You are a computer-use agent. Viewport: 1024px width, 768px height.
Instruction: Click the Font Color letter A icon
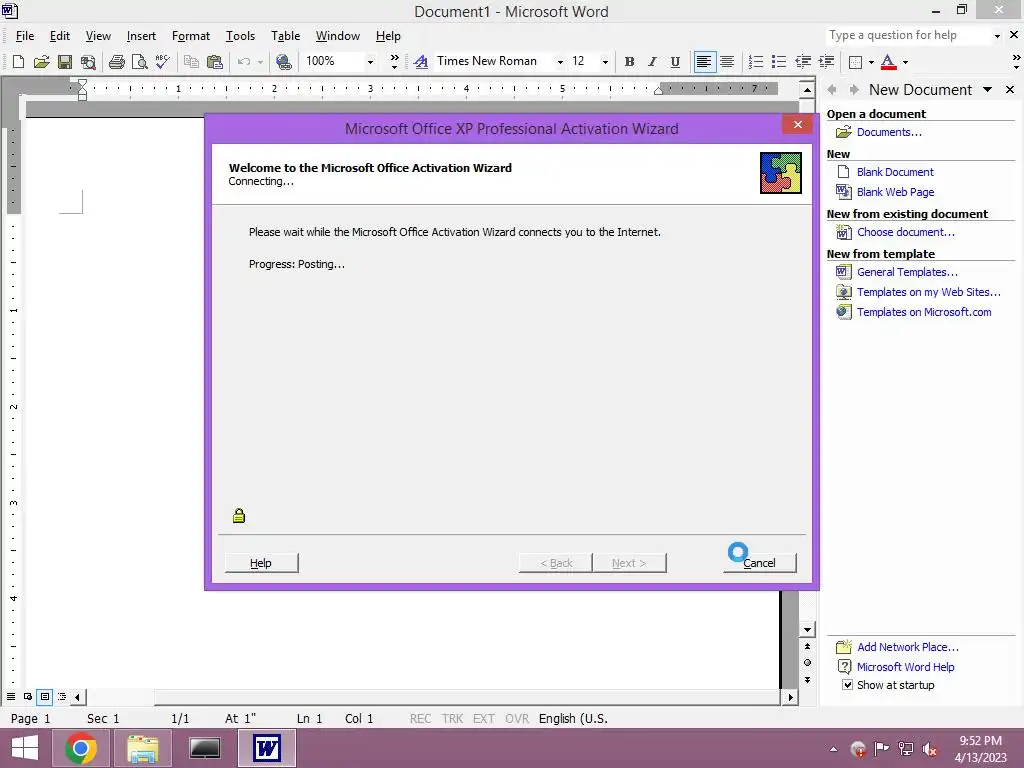[x=888, y=62]
